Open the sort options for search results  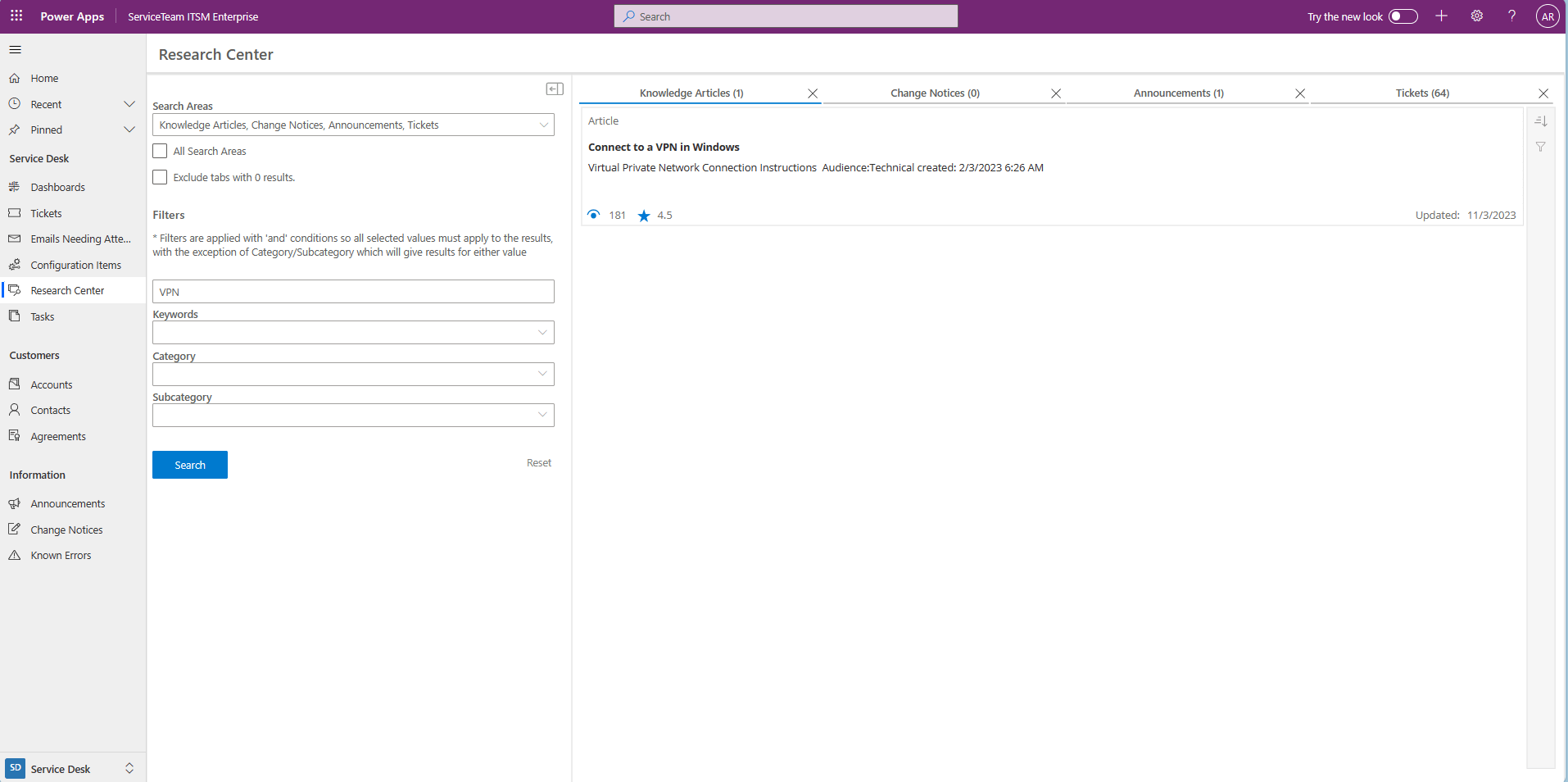pos(1541,120)
